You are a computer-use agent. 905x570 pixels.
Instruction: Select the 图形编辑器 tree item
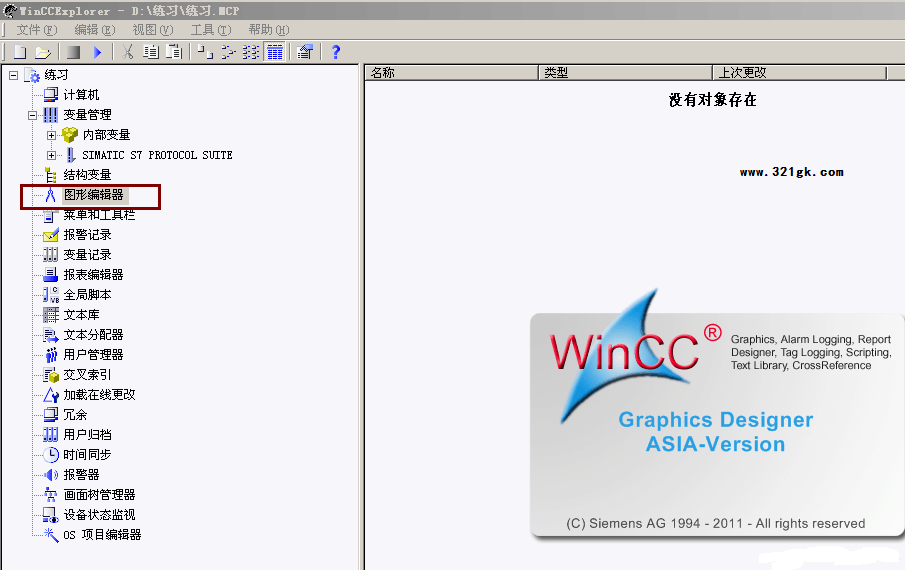click(94, 195)
